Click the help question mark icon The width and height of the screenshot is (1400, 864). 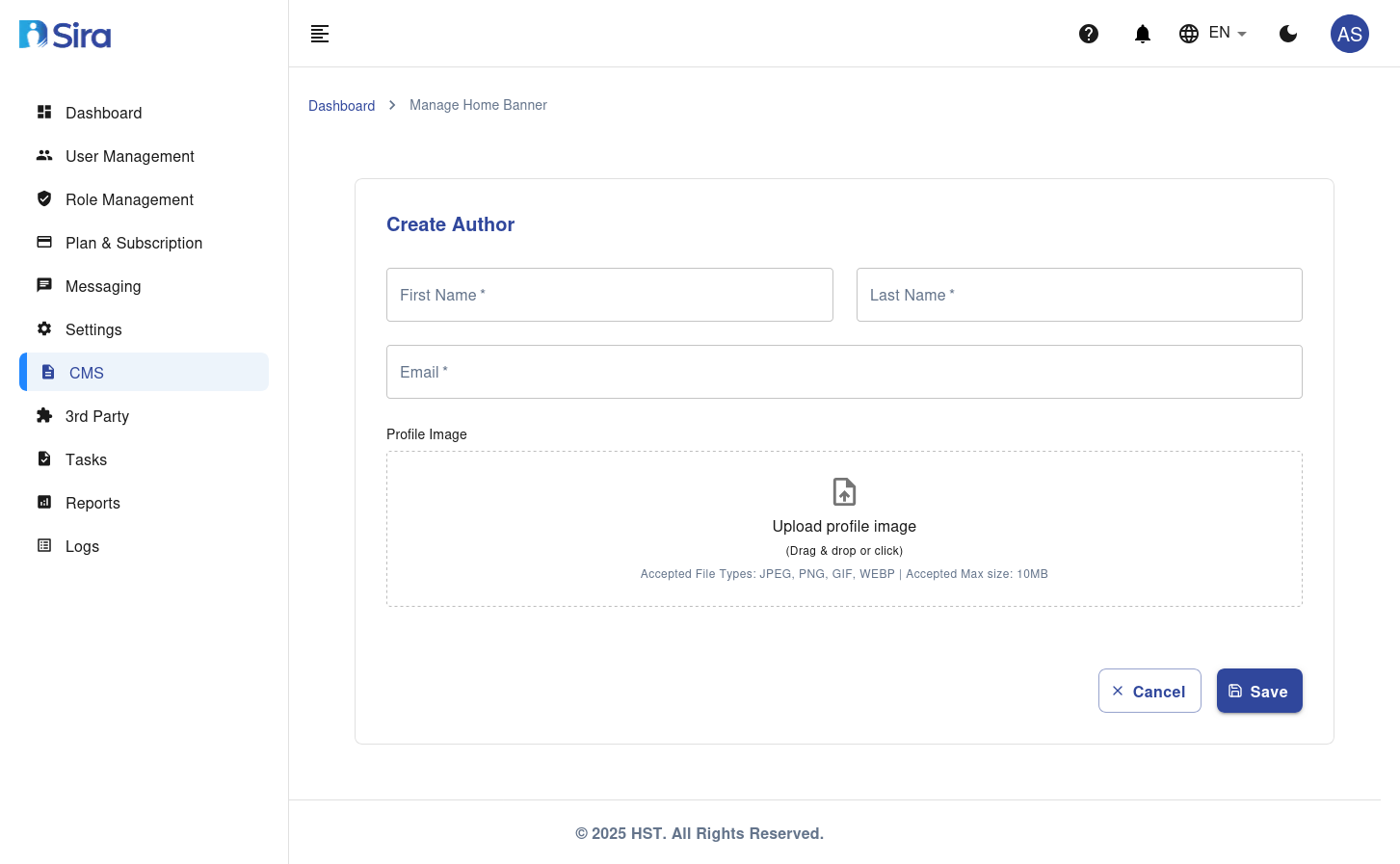pos(1089,34)
